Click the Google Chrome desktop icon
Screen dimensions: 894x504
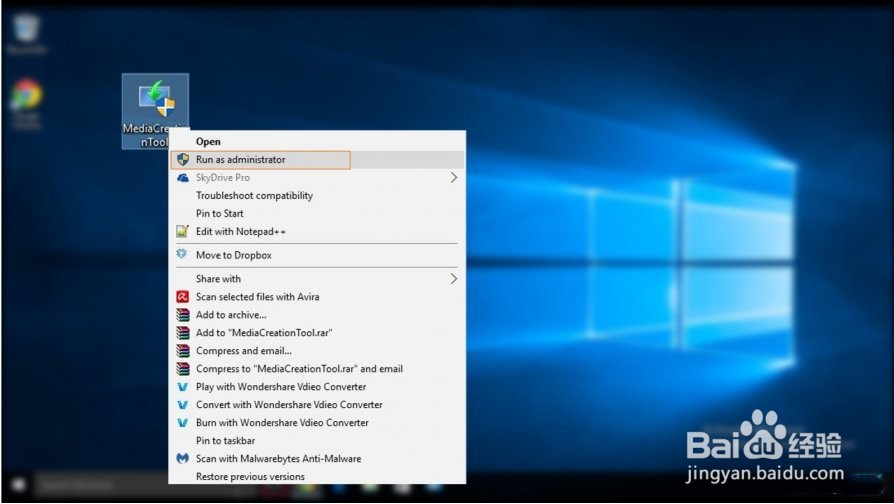[26, 103]
